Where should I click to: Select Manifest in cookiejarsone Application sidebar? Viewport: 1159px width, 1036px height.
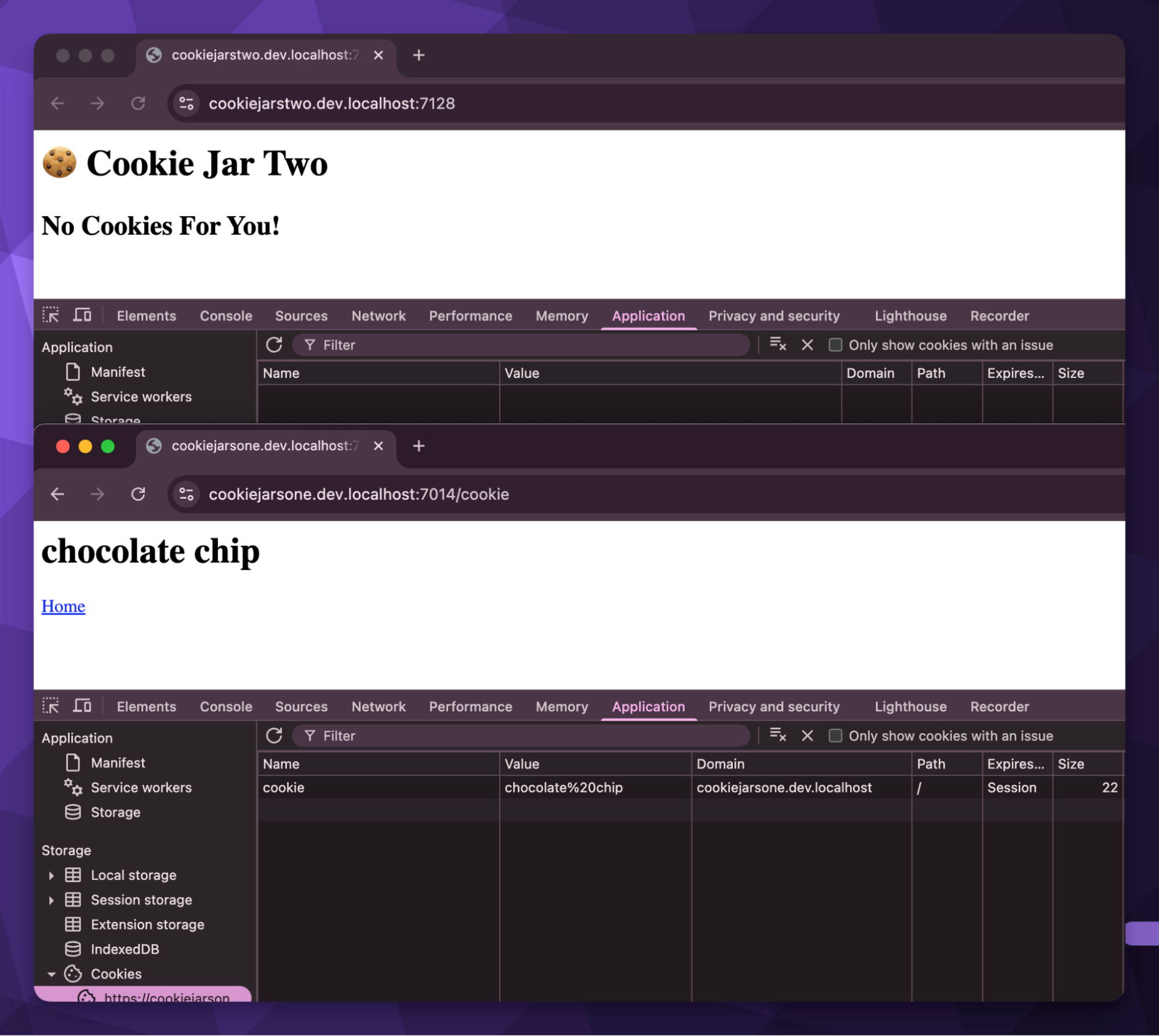pos(118,763)
